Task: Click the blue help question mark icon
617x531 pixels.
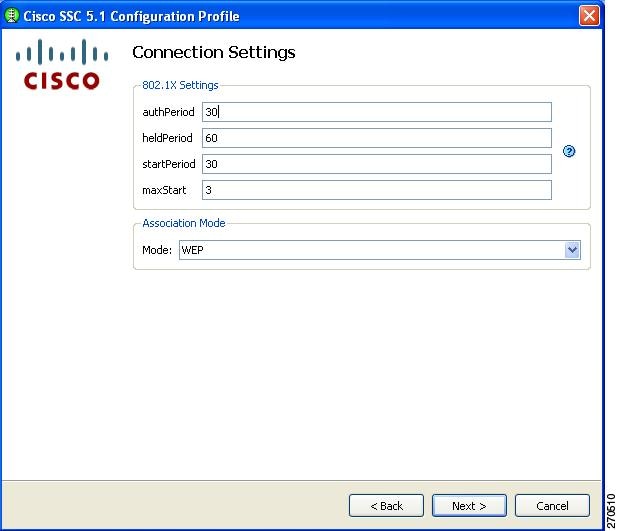Action: coord(569,151)
